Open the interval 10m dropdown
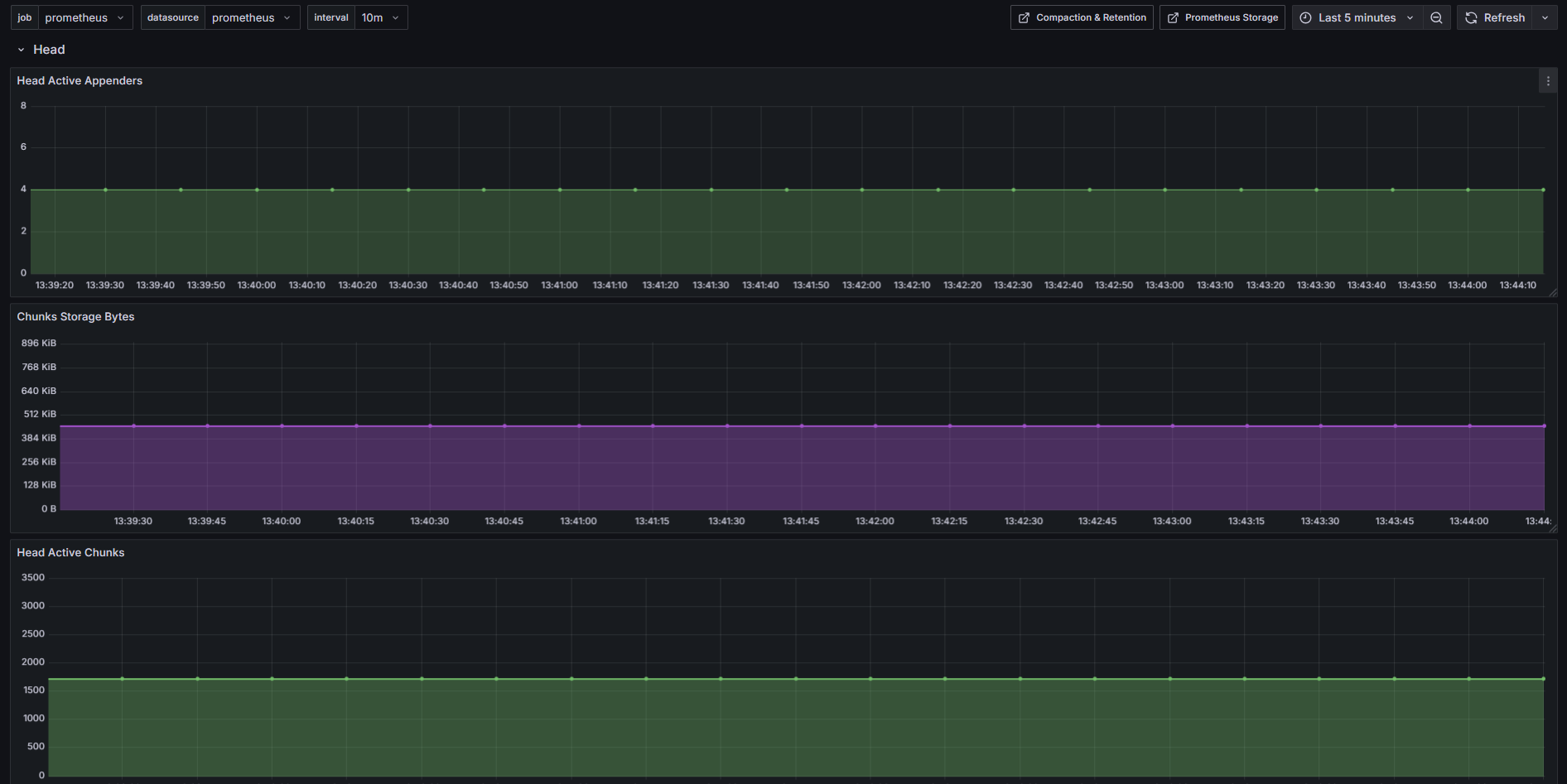The height and width of the screenshot is (784, 1567). pyautogui.click(x=380, y=17)
